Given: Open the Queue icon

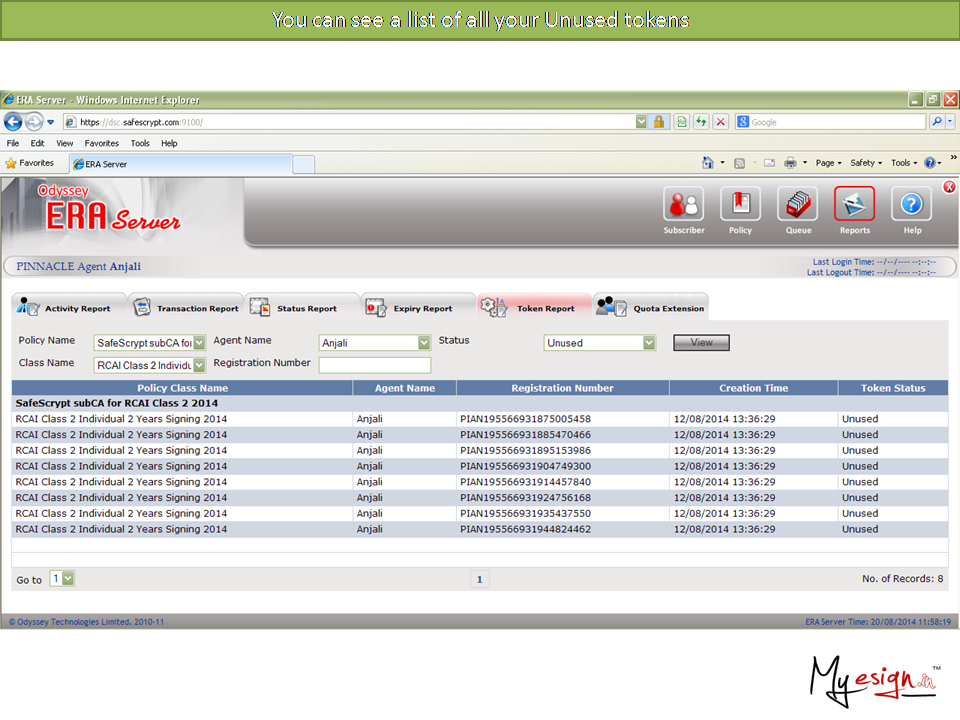Looking at the screenshot, I should 798,205.
